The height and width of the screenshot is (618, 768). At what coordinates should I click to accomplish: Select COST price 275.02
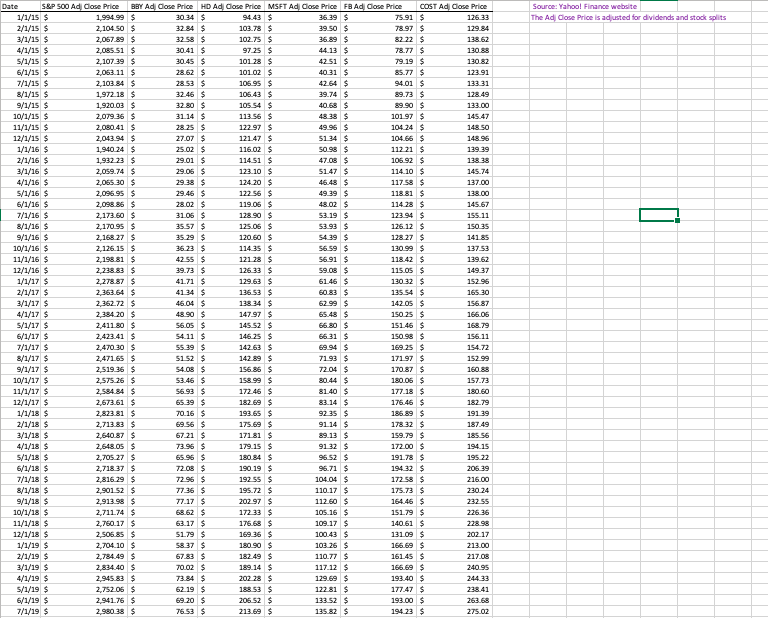click(455, 611)
